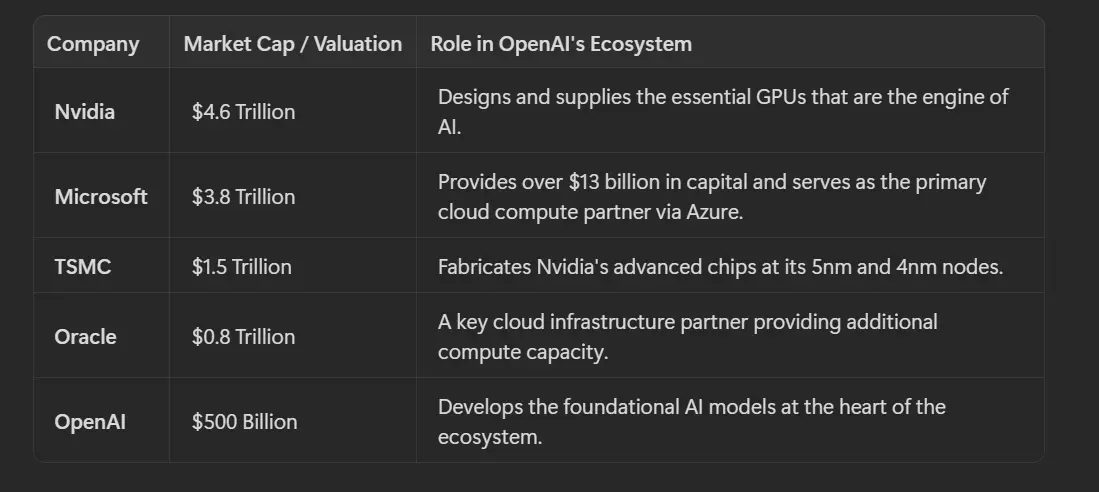This screenshot has height=492, width=1099.
Task: Click the $1.5 Trillion valuation cell
Action: coord(241,267)
